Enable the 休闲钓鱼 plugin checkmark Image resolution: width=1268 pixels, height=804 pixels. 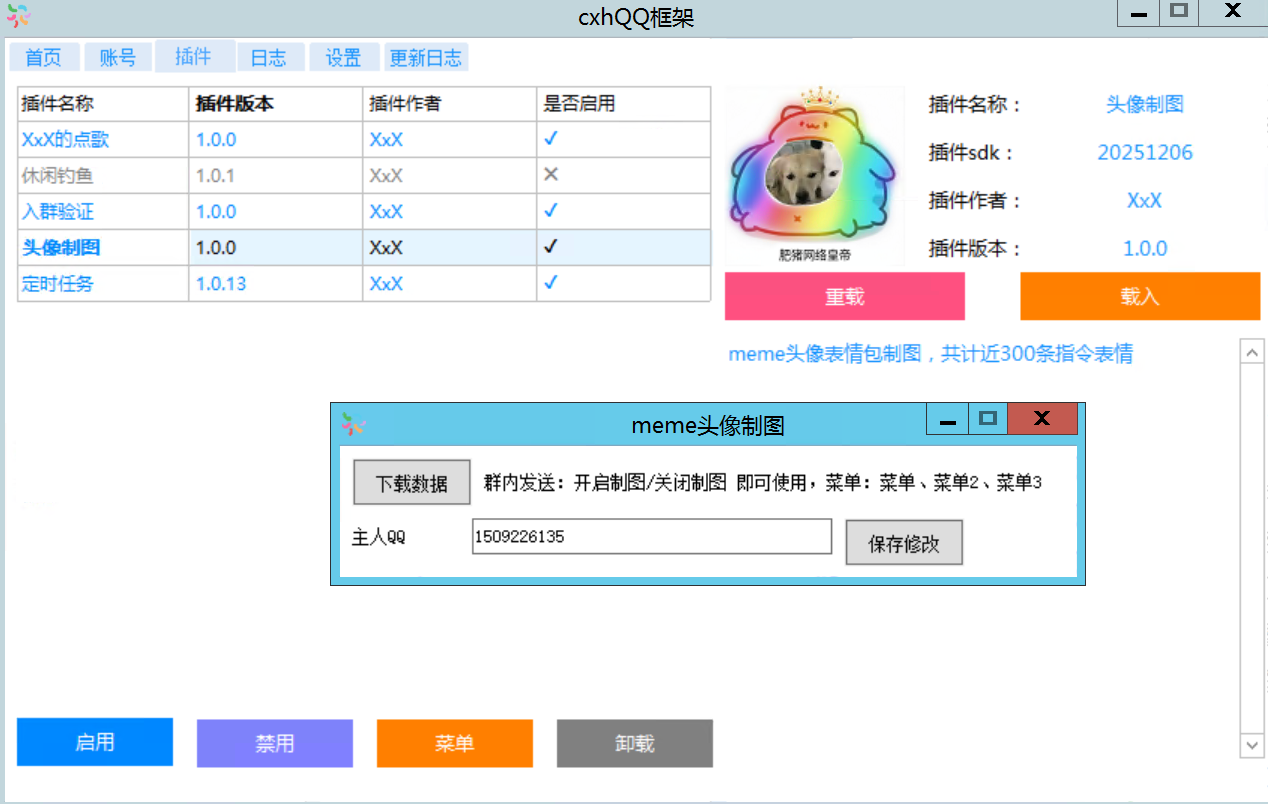pos(550,175)
